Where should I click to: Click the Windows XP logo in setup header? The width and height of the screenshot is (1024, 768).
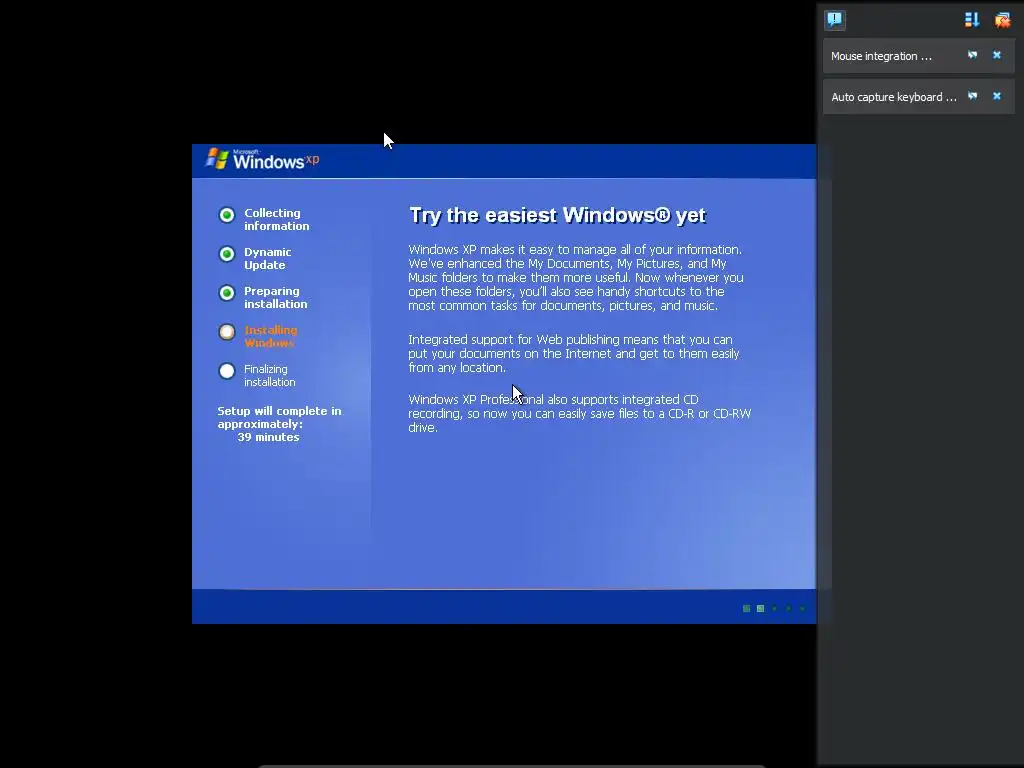point(262,159)
